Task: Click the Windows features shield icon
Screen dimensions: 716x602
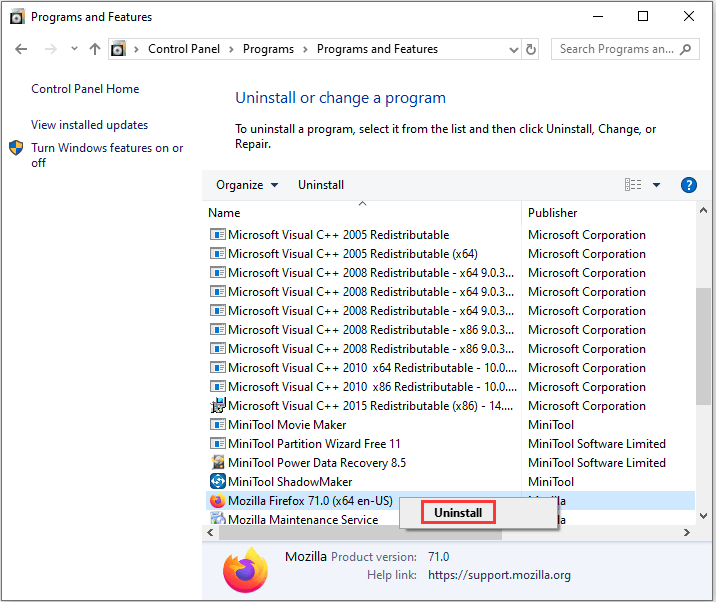Action: pyautogui.click(x=16, y=148)
